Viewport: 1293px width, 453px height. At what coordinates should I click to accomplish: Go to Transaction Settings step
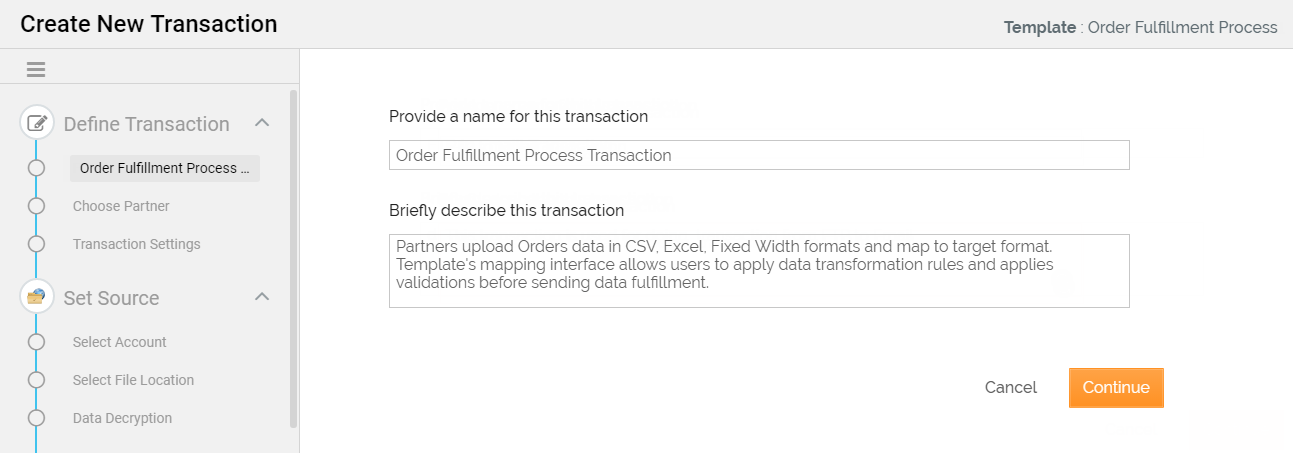(x=136, y=244)
